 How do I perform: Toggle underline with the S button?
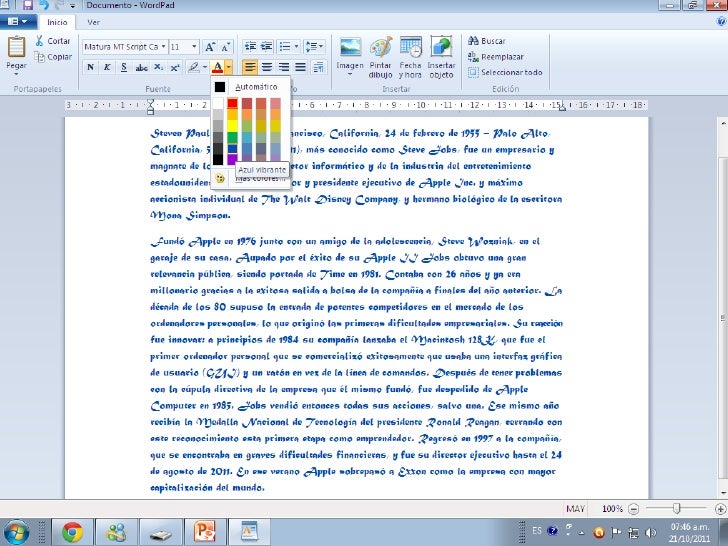124,68
